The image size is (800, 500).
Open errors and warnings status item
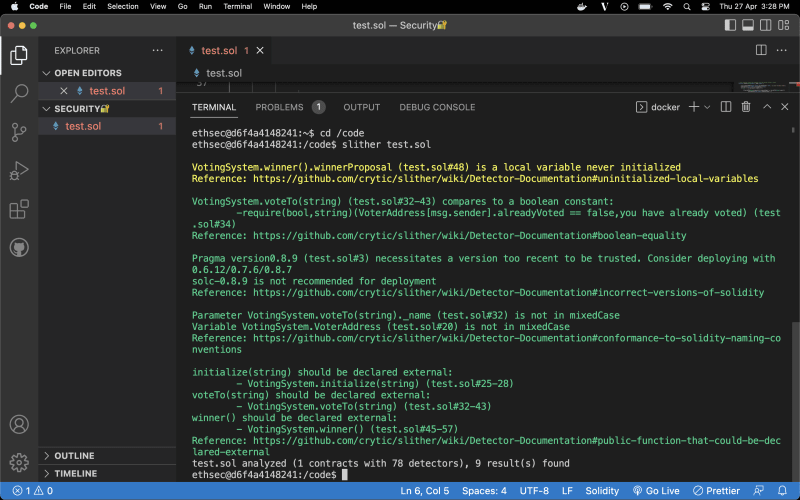[x=33, y=491]
